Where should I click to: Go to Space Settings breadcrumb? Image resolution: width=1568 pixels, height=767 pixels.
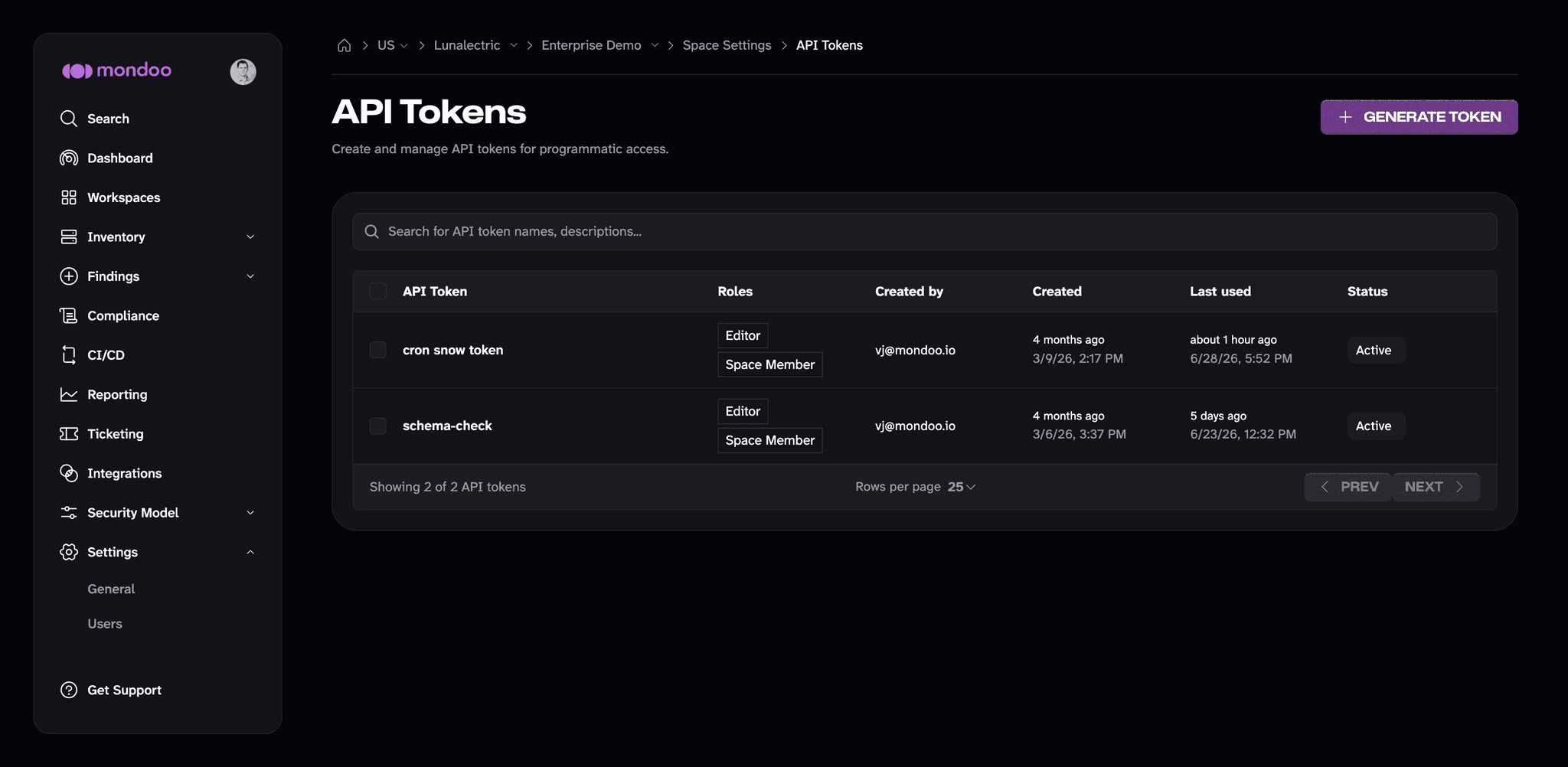[x=727, y=45]
